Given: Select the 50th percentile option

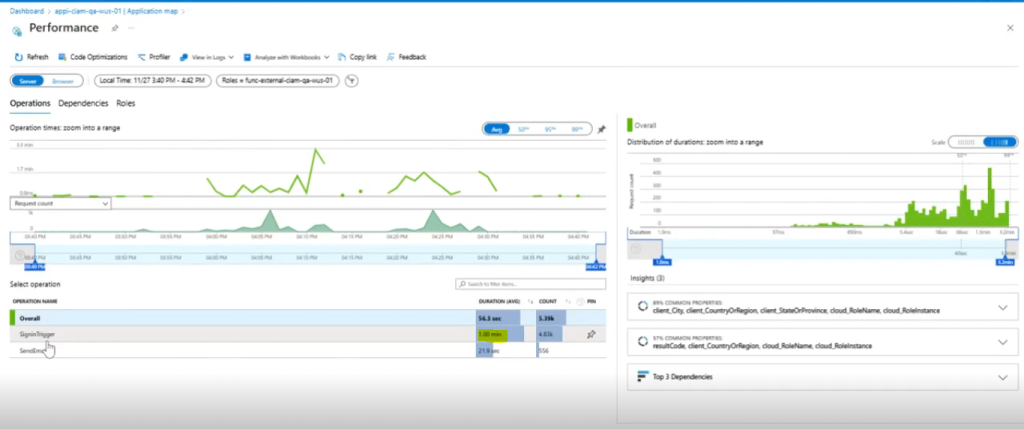Looking at the screenshot, I should (524, 129).
